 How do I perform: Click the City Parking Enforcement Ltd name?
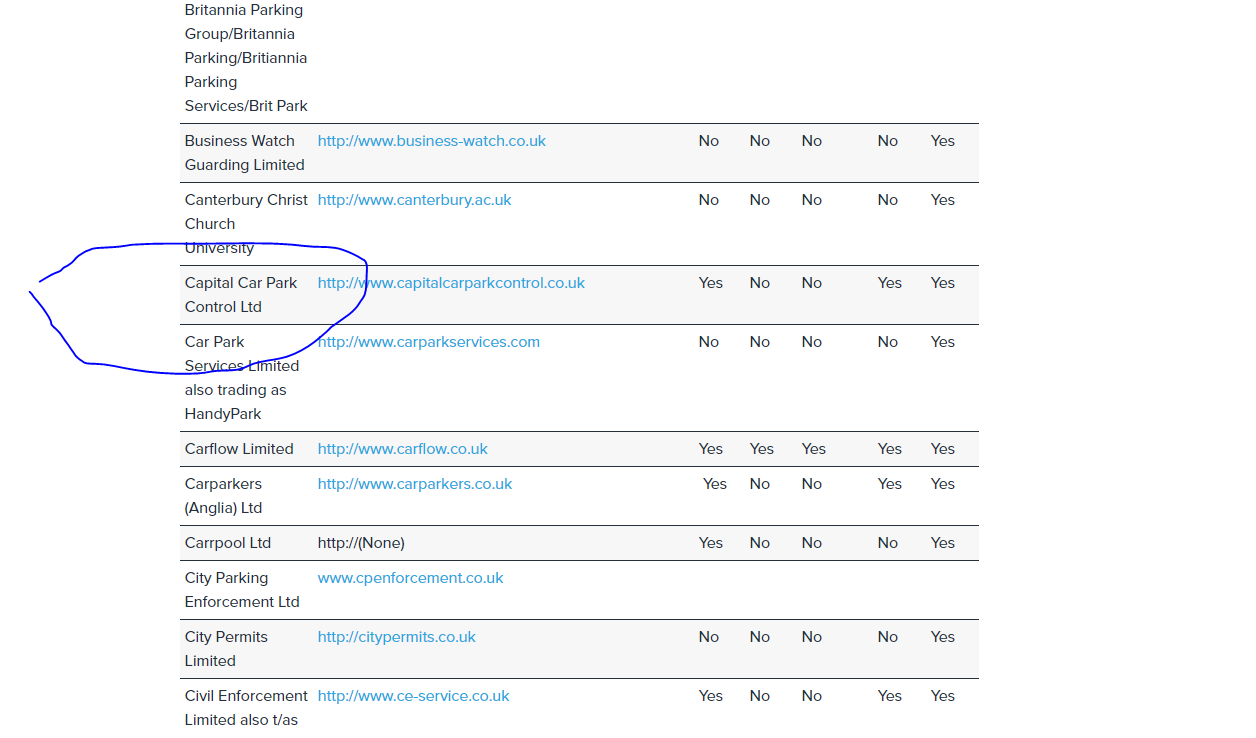(242, 590)
